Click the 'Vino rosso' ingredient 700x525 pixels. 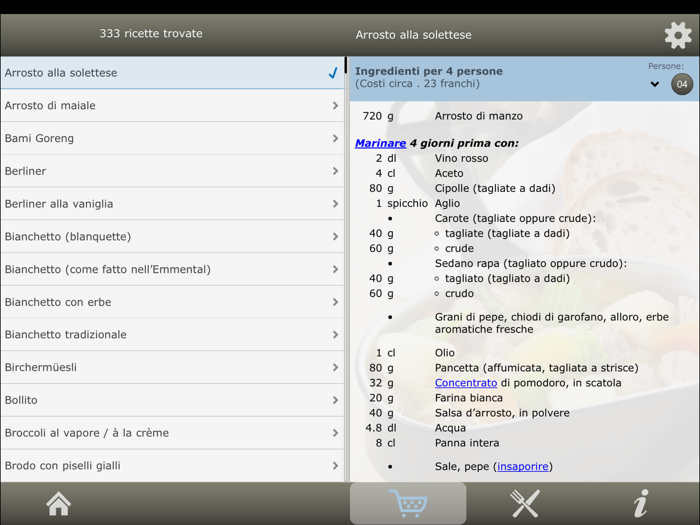coord(461,158)
